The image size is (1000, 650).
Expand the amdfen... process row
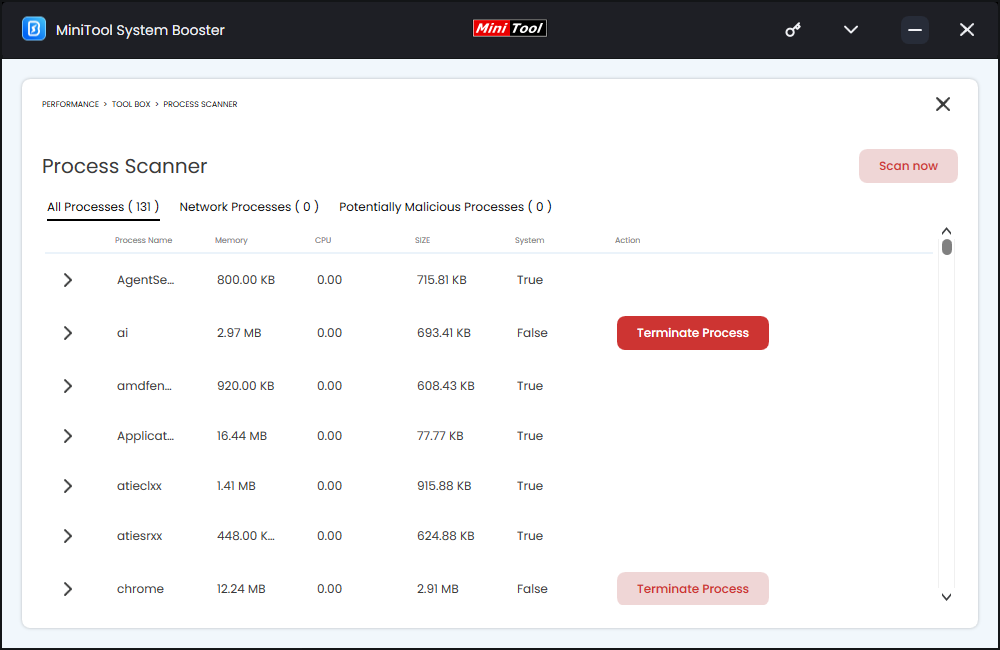click(x=68, y=386)
